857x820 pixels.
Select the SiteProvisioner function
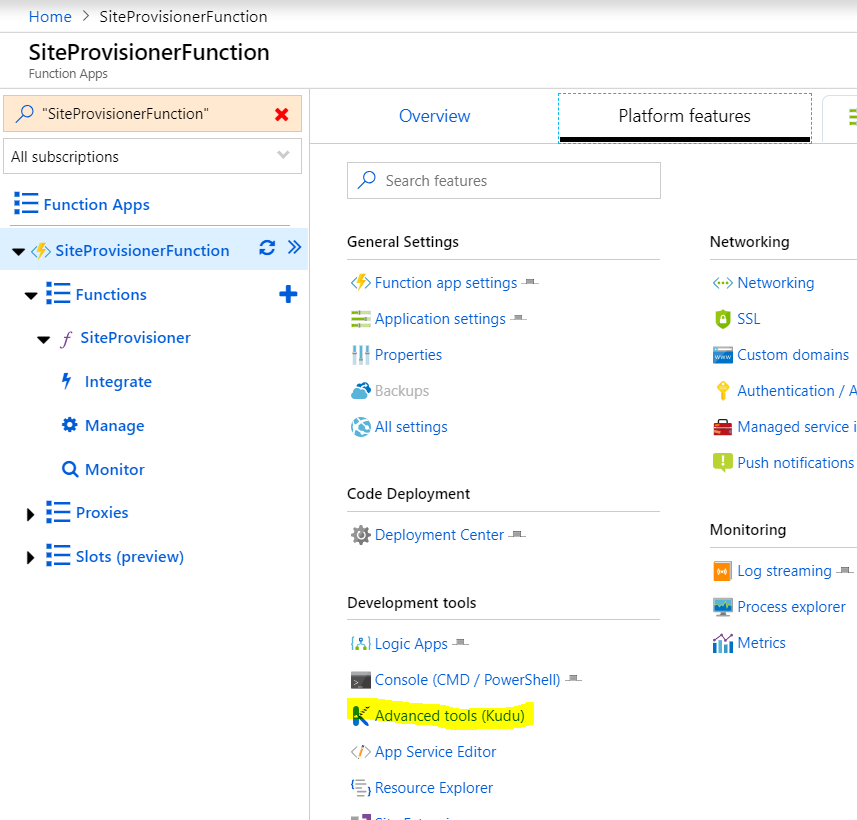pyautogui.click(x=136, y=338)
